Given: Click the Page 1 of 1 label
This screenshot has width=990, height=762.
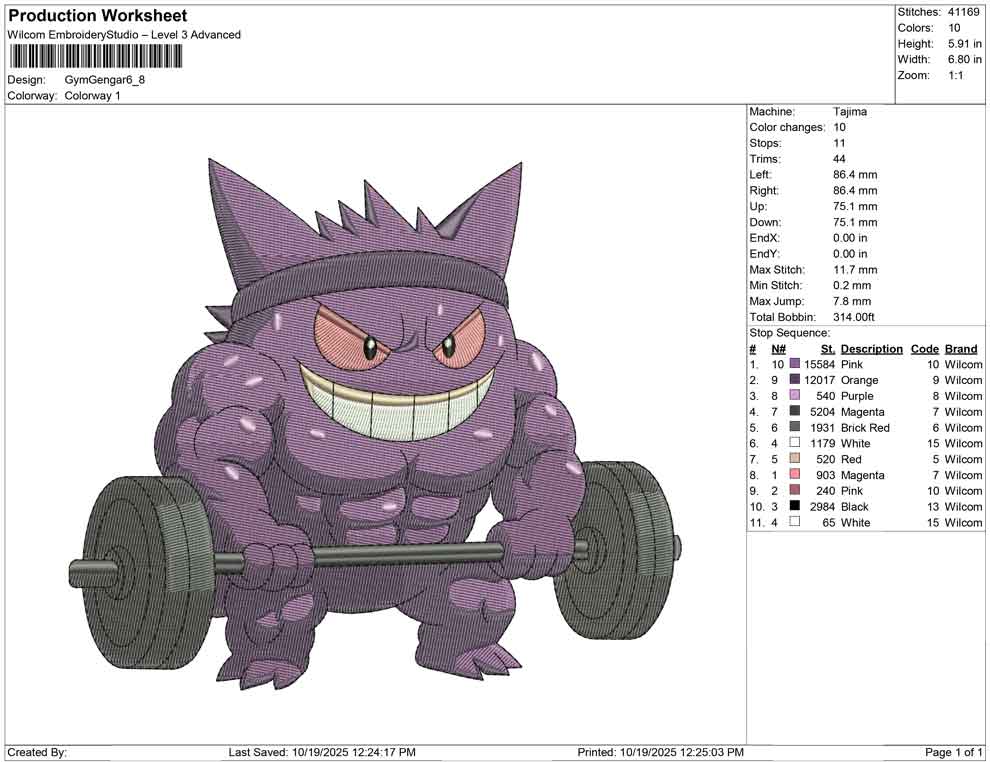Looking at the screenshot, I should pos(953,752).
